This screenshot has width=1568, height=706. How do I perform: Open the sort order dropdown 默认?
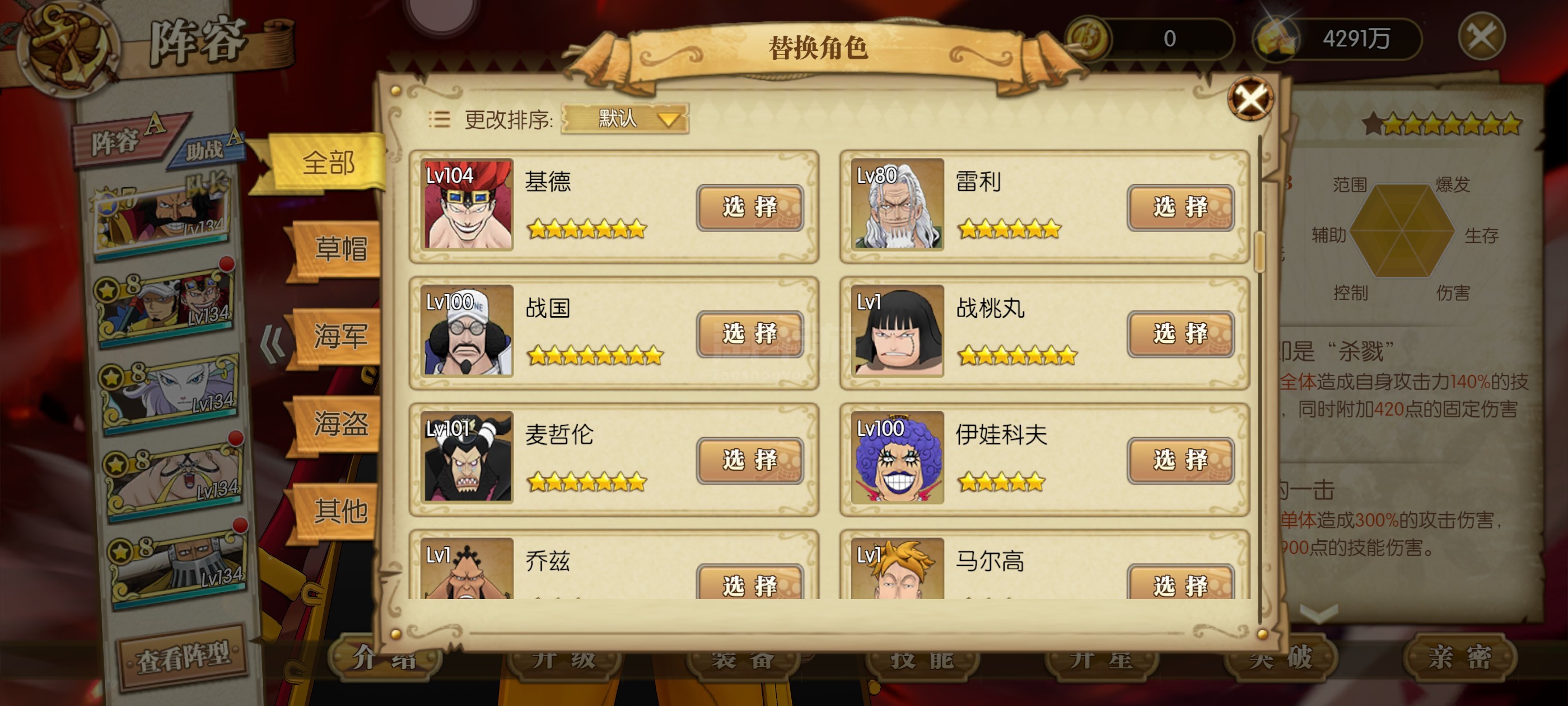point(624,119)
